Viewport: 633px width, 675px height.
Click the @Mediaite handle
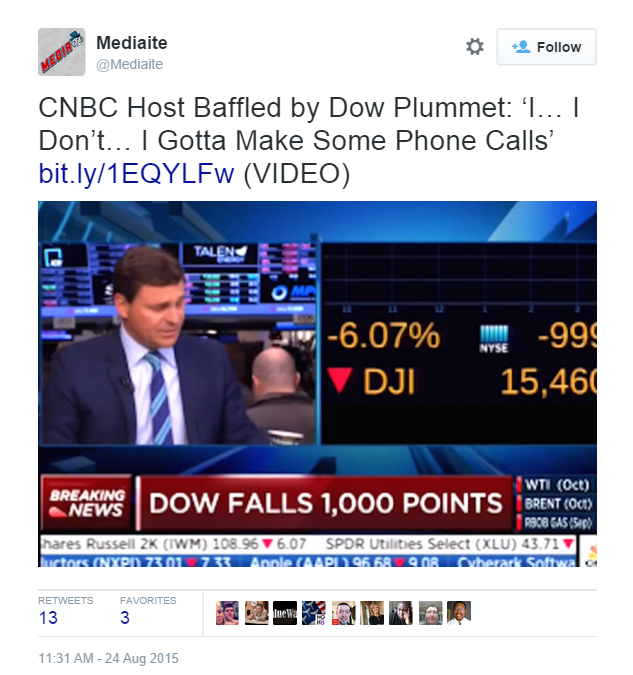click(x=130, y=64)
